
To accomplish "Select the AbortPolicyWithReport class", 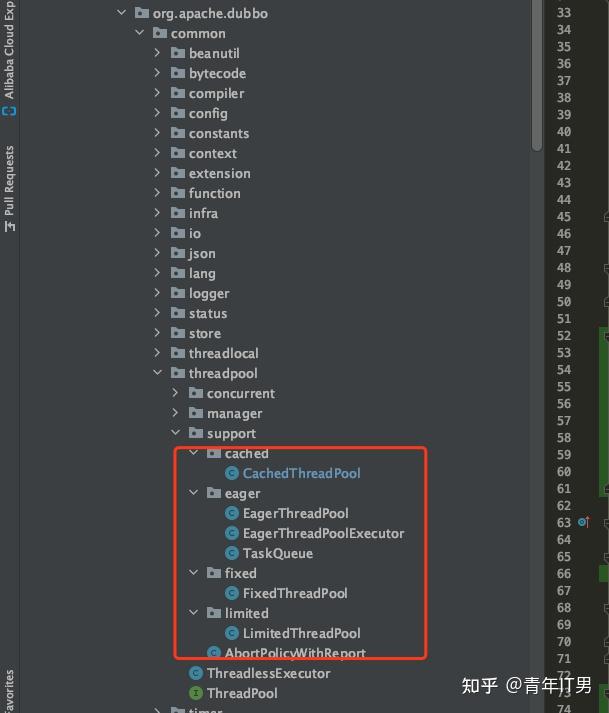I will [x=295, y=653].
